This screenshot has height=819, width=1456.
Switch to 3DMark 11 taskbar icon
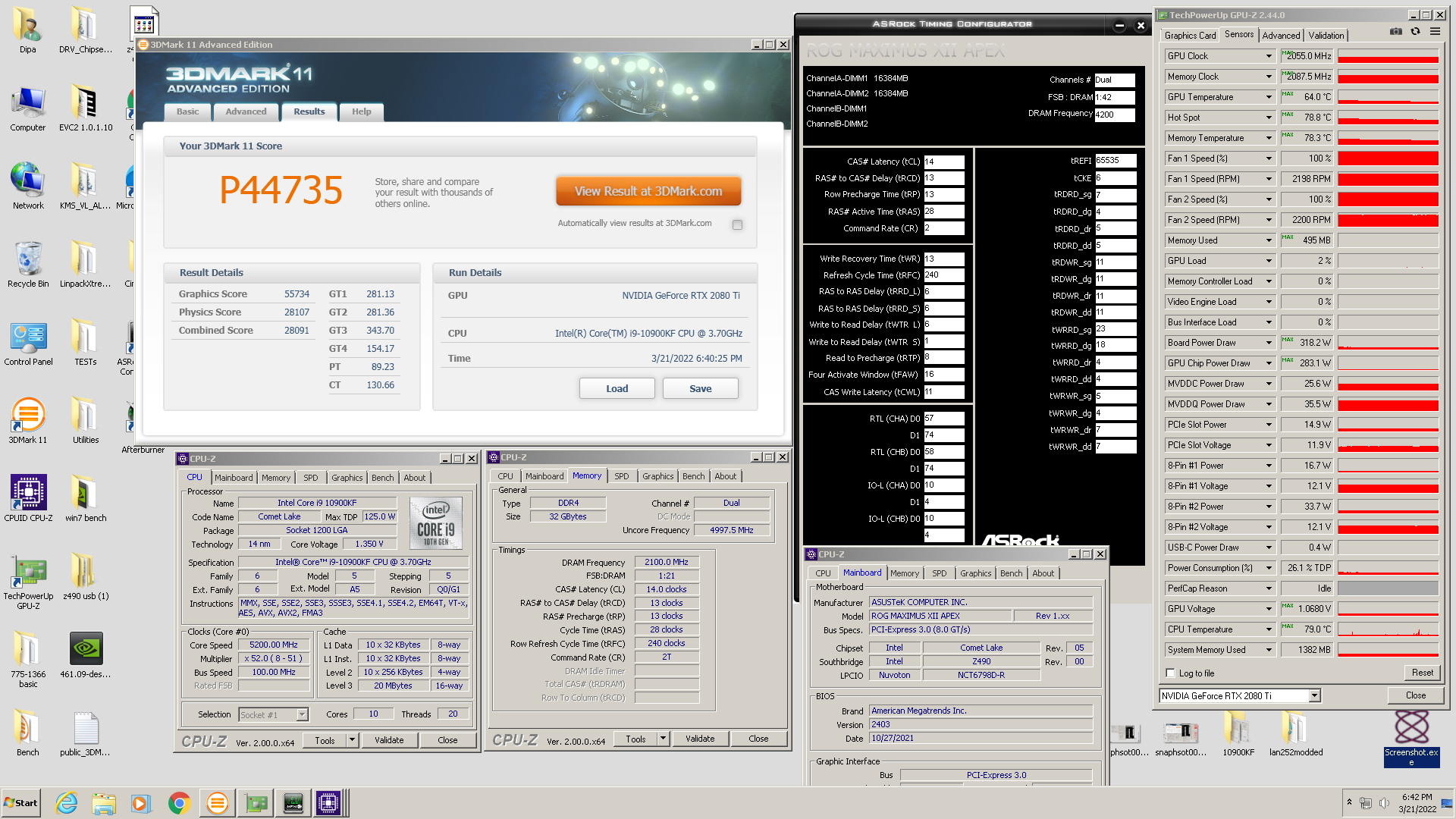(217, 803)
